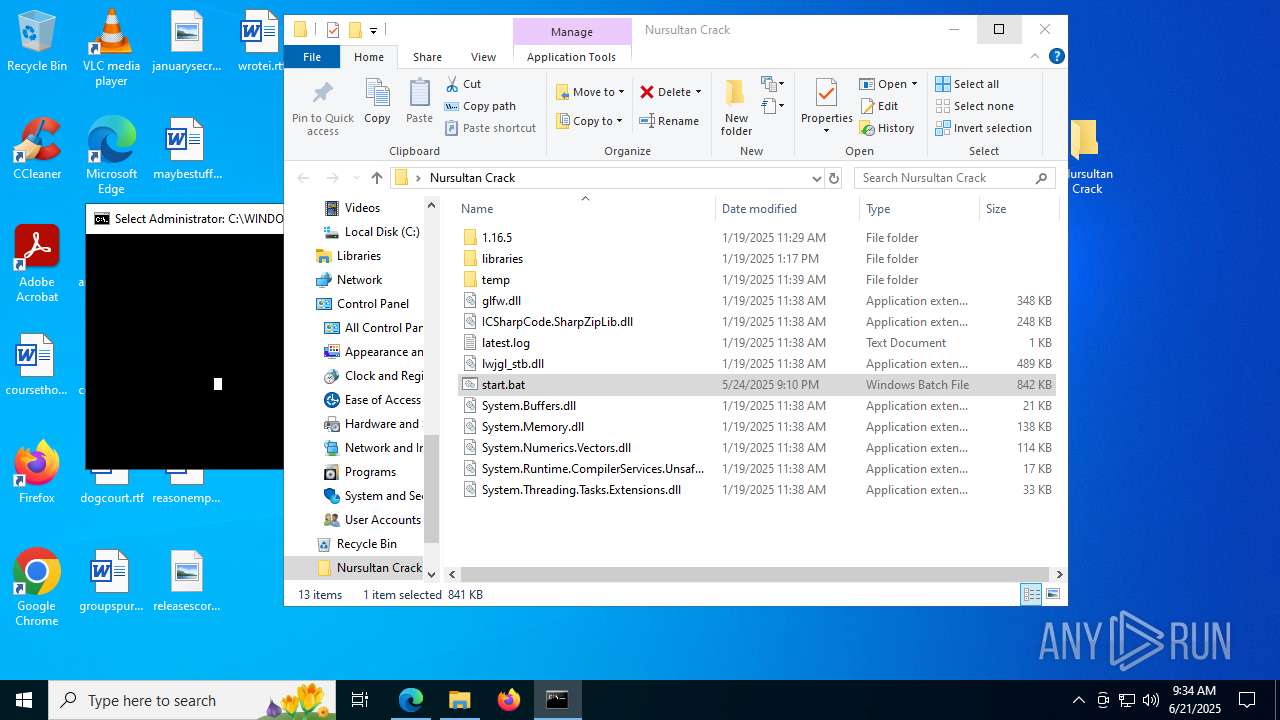Click Invert selection in ribbon

(x=983, y=128)
